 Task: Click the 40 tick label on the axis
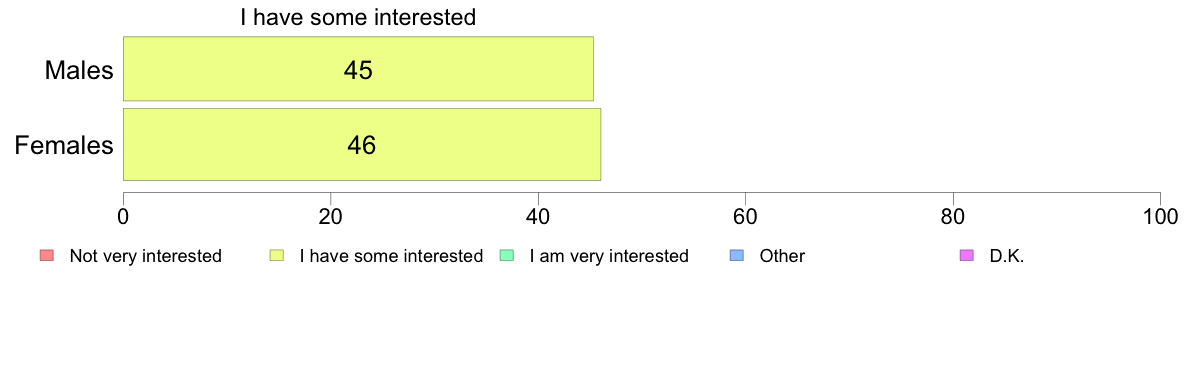[538, 216]
